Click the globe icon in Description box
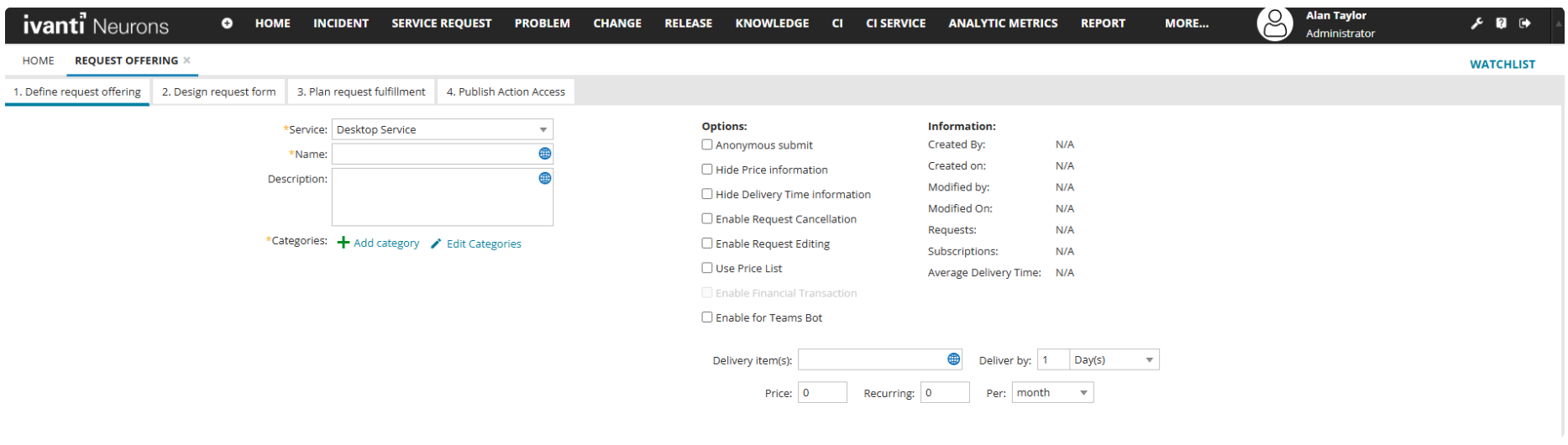The width and height of the screenshot is (1568, 445). click(x=545, y=178)
